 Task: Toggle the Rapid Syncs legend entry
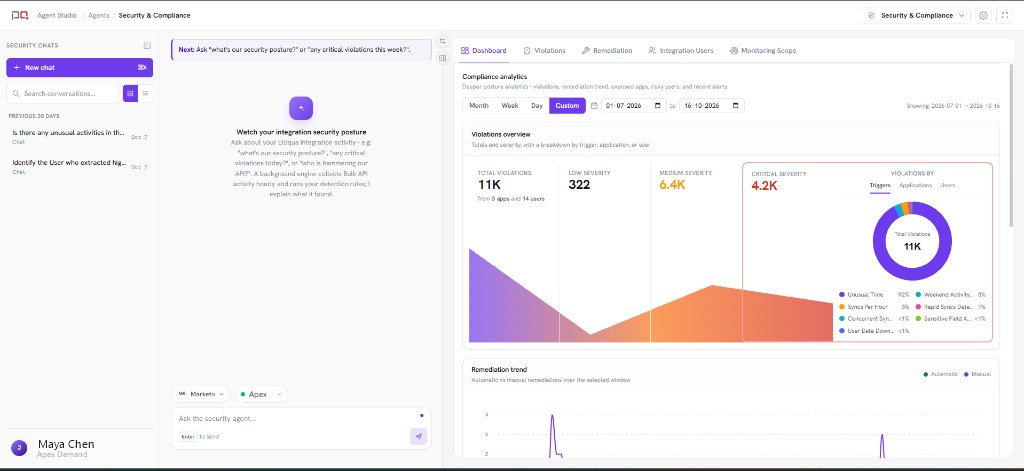click(x=951, y=307)
